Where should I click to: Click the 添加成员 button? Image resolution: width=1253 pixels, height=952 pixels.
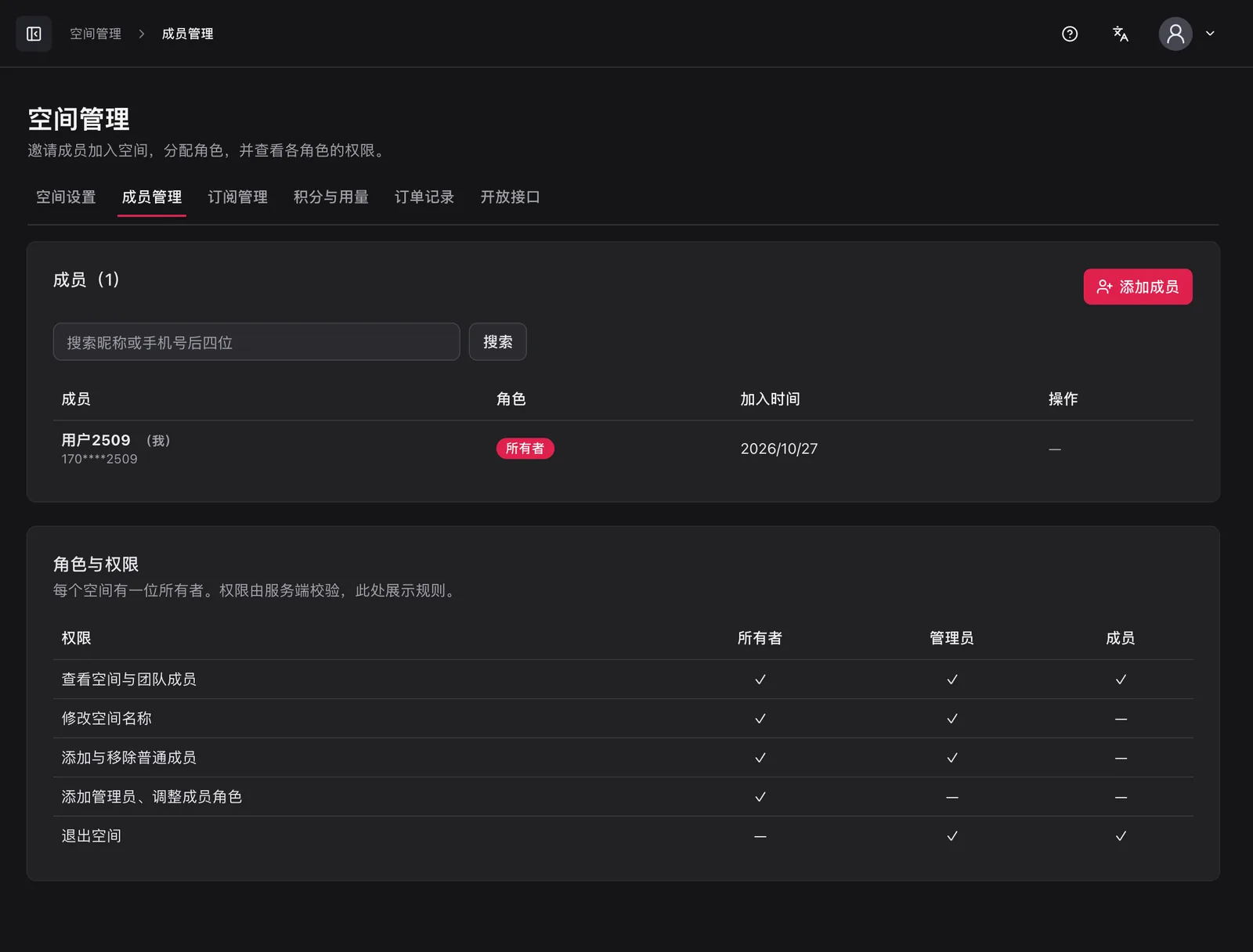point(1138,287)
